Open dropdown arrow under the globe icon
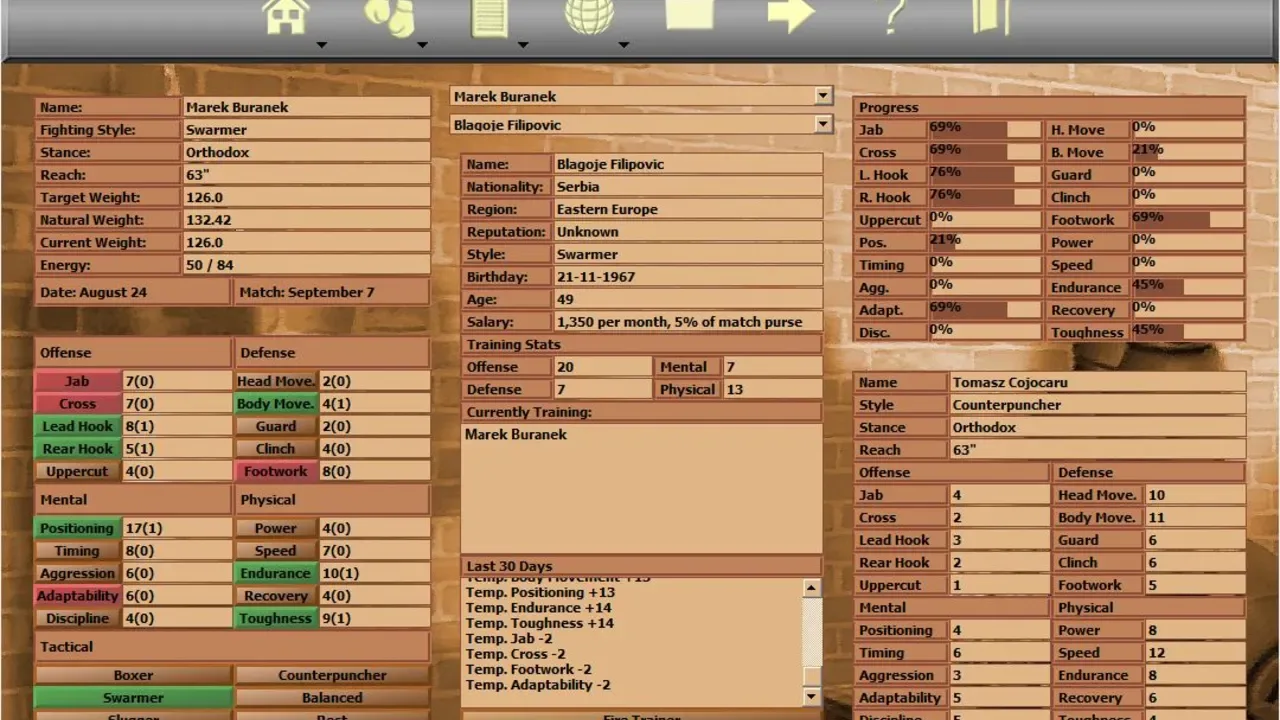The image size is (1280, 720). pyautogui.click(x=623, y=45)
